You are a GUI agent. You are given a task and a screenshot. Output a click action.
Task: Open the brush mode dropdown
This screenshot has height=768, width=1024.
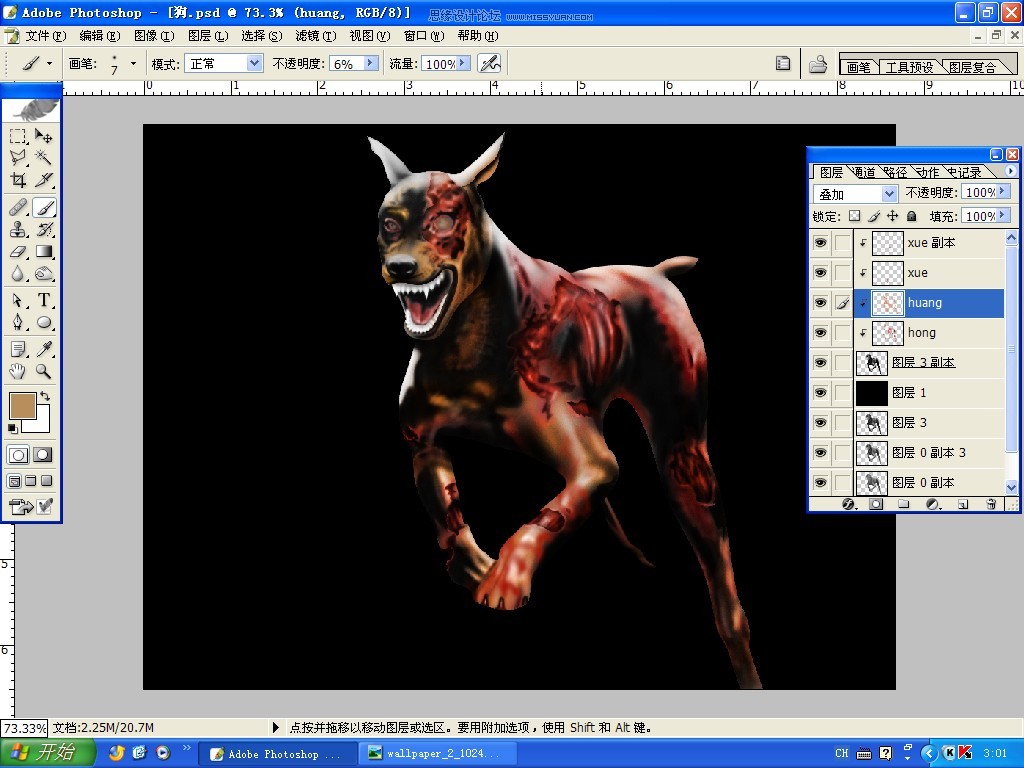[254, 63]
